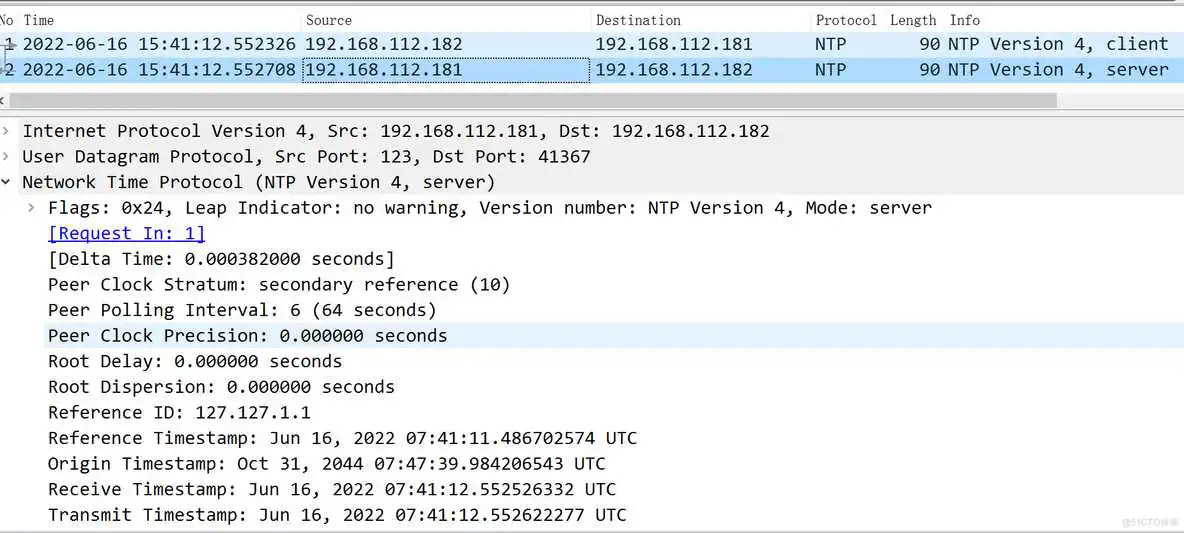The height and width of the screenshot is (533, 1184).
Task: Sort by the Length column header
Action: click(x=913, y=20)
